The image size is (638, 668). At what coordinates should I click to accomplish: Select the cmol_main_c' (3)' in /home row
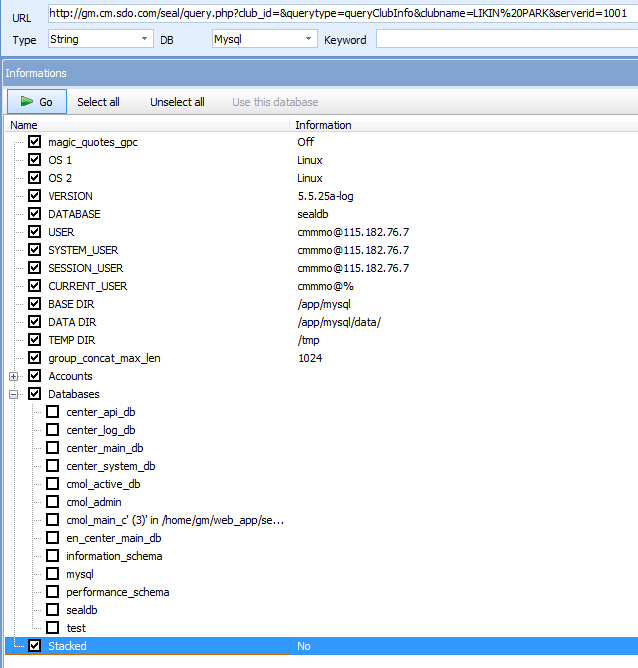pos(175,520)
